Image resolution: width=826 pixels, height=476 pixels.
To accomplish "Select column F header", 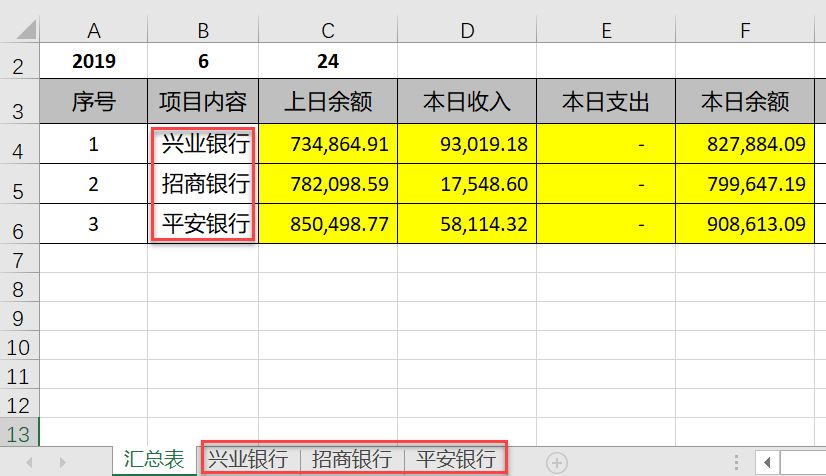I will tap(745, 31).
